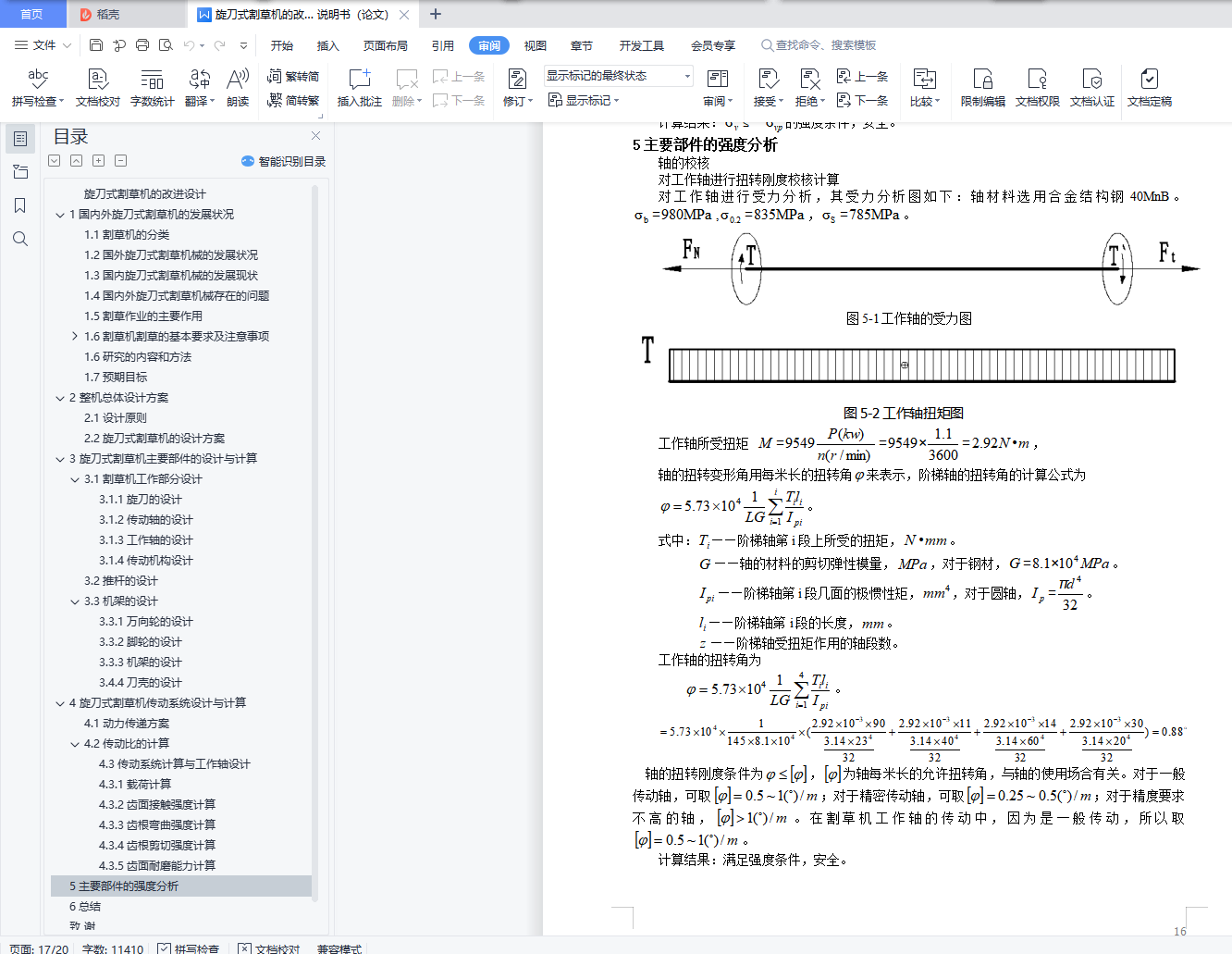1232x954 pixels.
Task: Go to next change with 下一条 beside 拒绝
Action: (862, 100)
